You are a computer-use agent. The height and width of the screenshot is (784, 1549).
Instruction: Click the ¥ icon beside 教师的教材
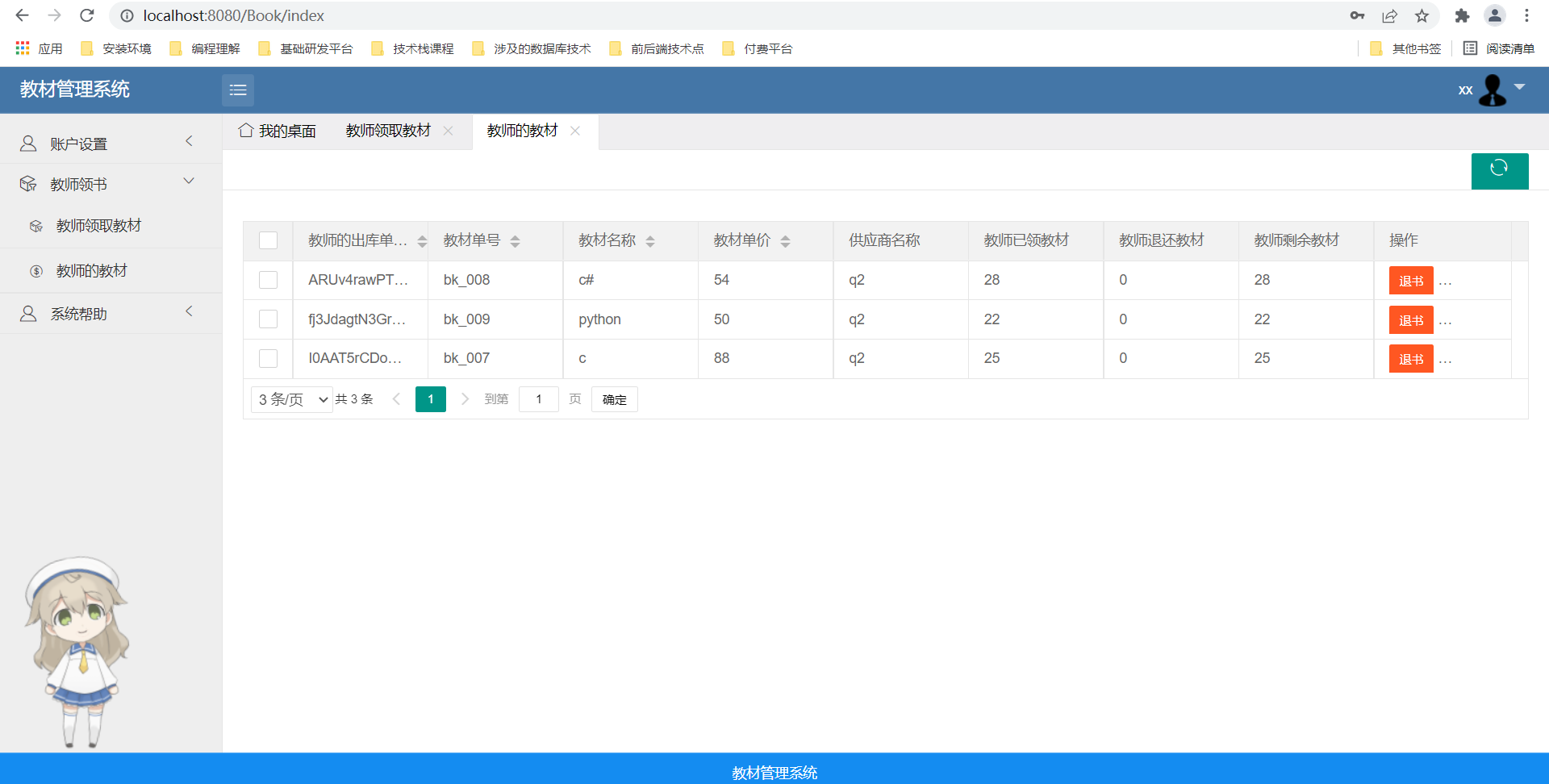pyautogui.click(x=36, y=270)
